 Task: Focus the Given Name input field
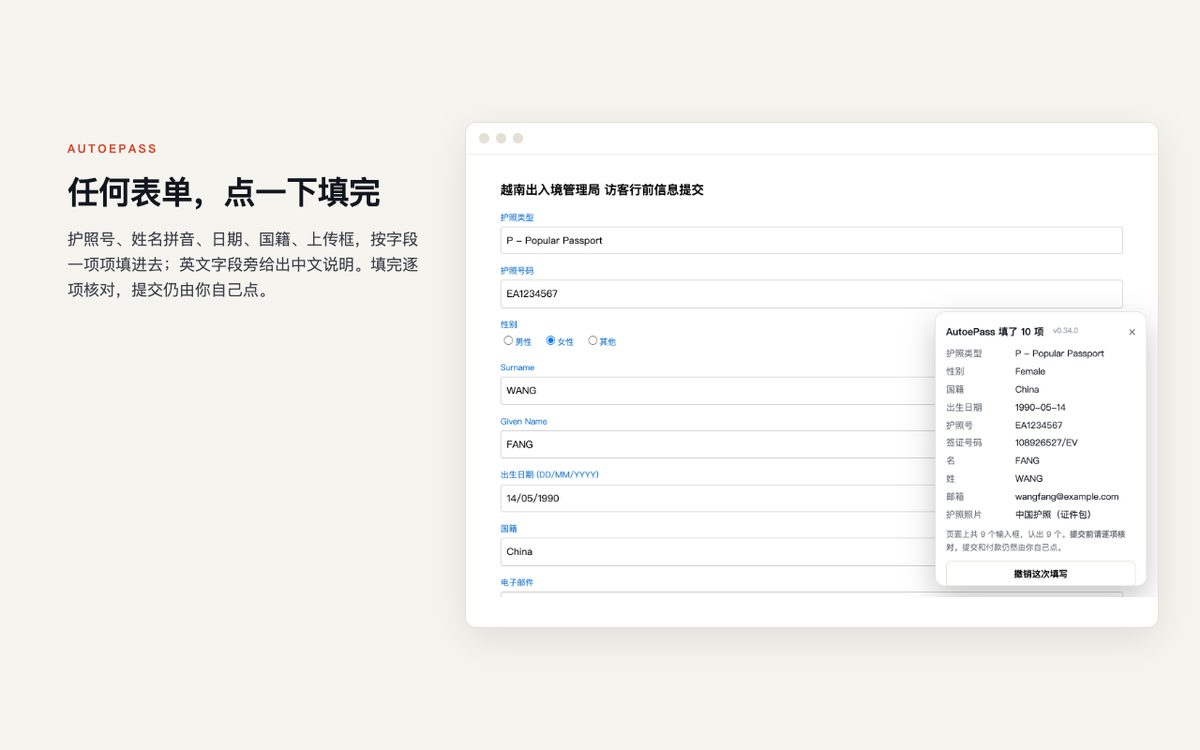pyautogui.click(x=718, y=444)
